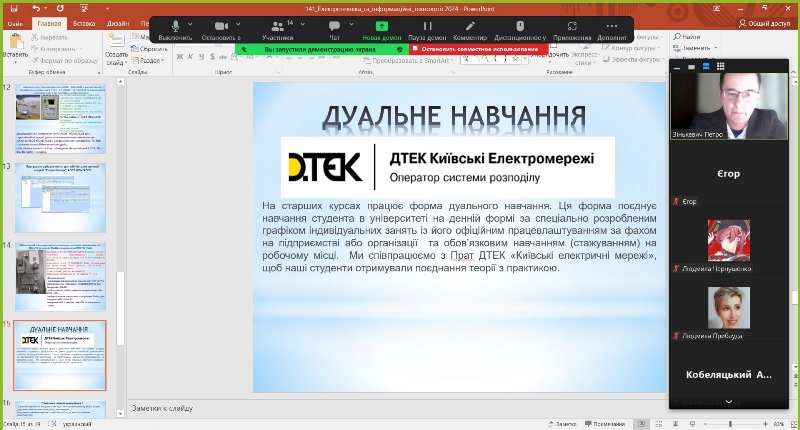Click the zoom slider handle
The height and width of the screenshot is (430, 800).
730,424
